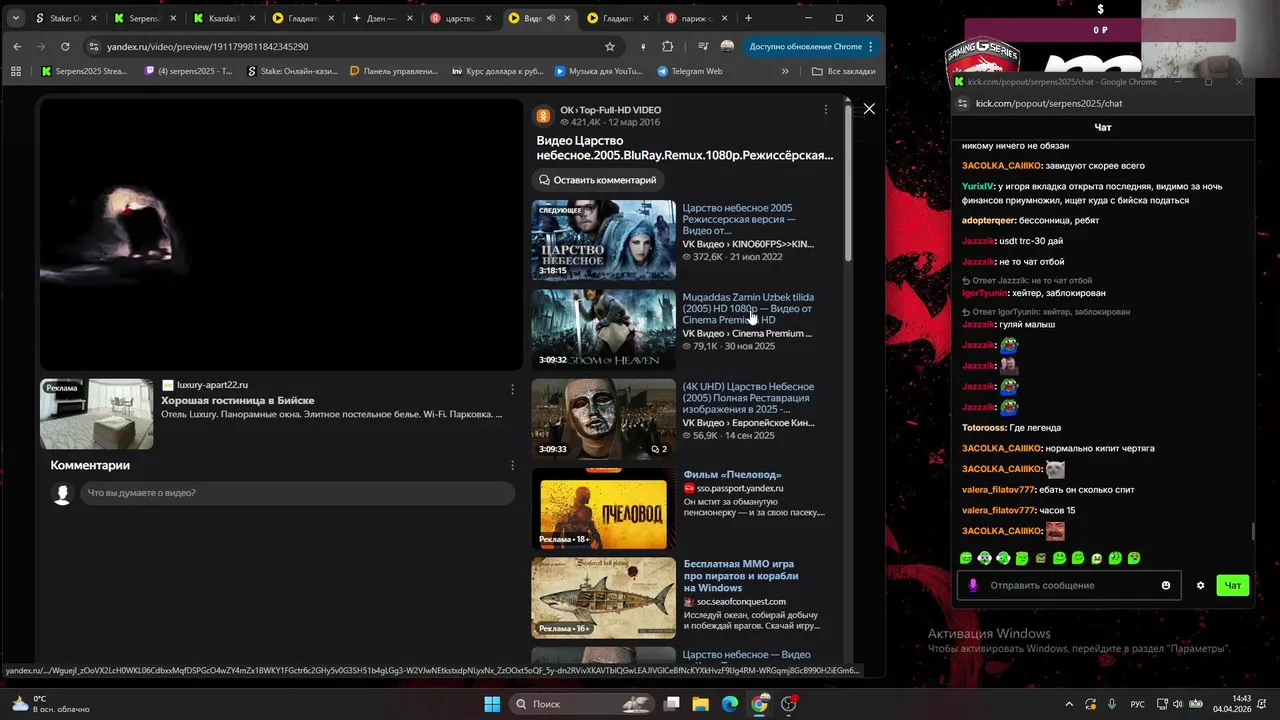This screenshot has height=720, width=1280.
Task: Click the Windows taskbar 'Поиск' search box
Action: [x=583, y=704]
